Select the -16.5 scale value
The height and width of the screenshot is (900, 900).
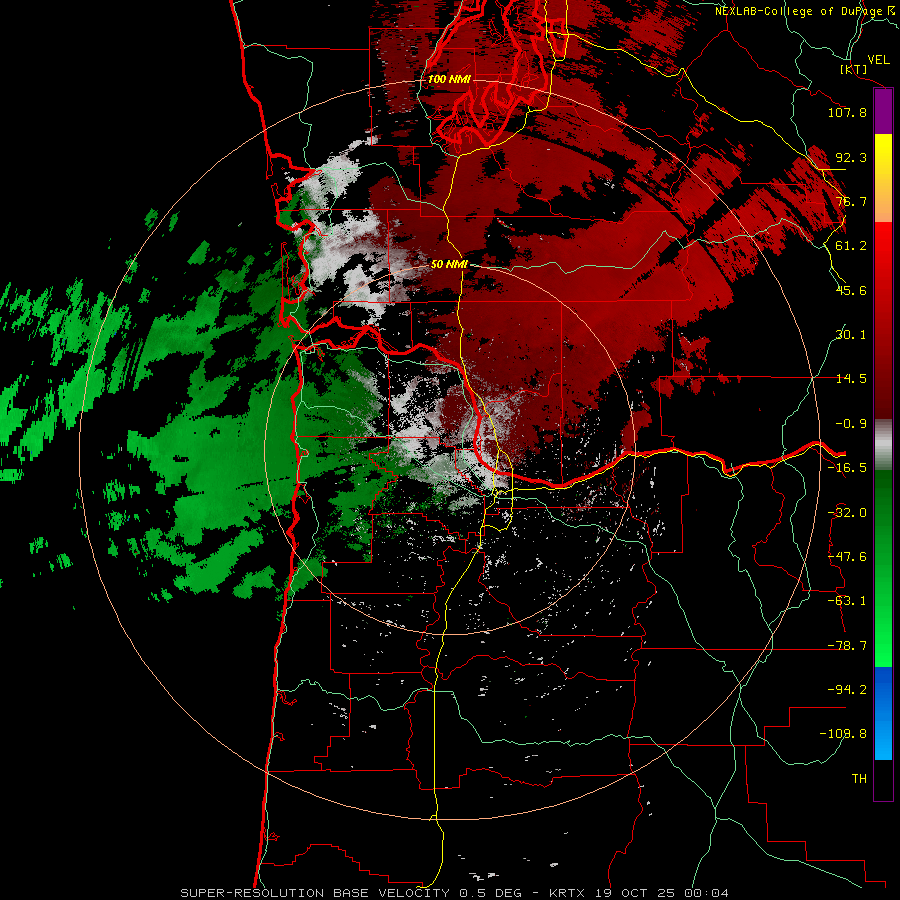tap(847, 468)
